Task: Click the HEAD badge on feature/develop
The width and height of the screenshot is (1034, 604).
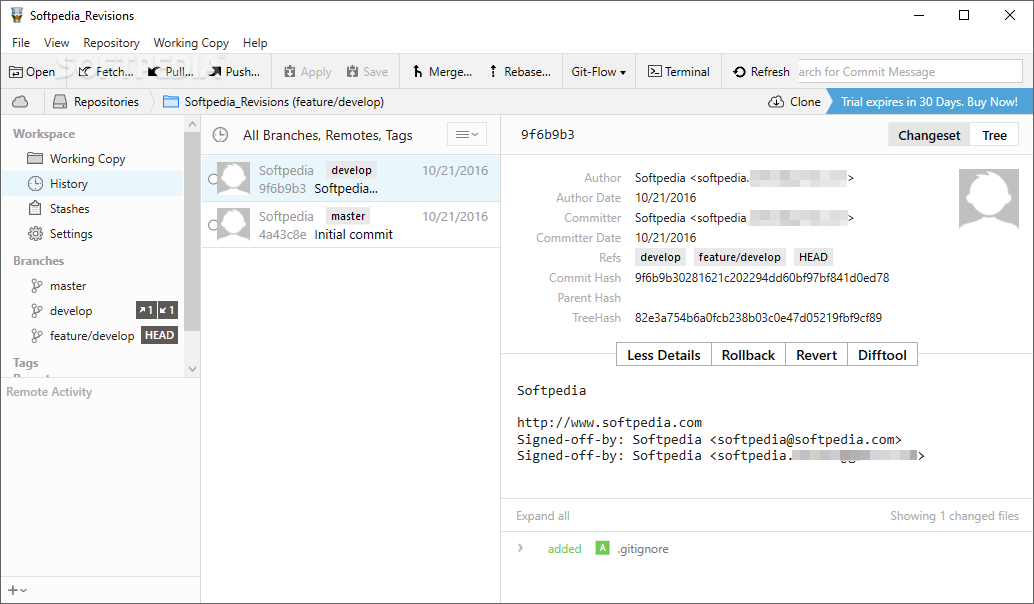Action: pyautogui.click(x=160, y=335)
